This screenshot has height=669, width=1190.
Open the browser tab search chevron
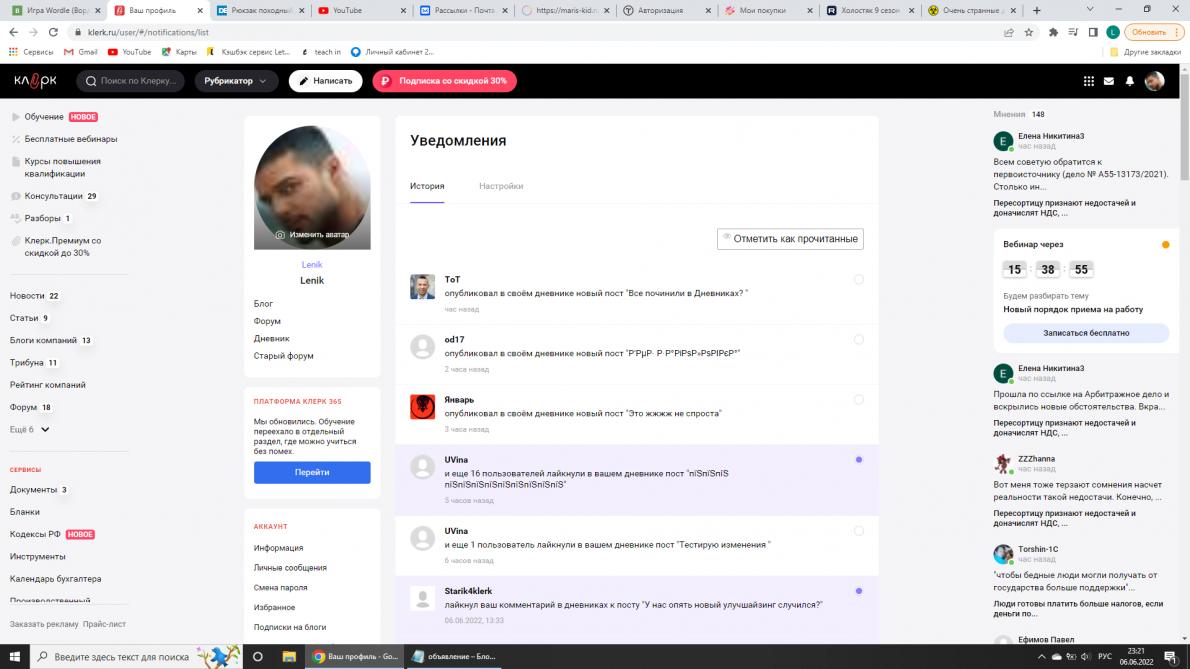click(x=1090, y=11)
